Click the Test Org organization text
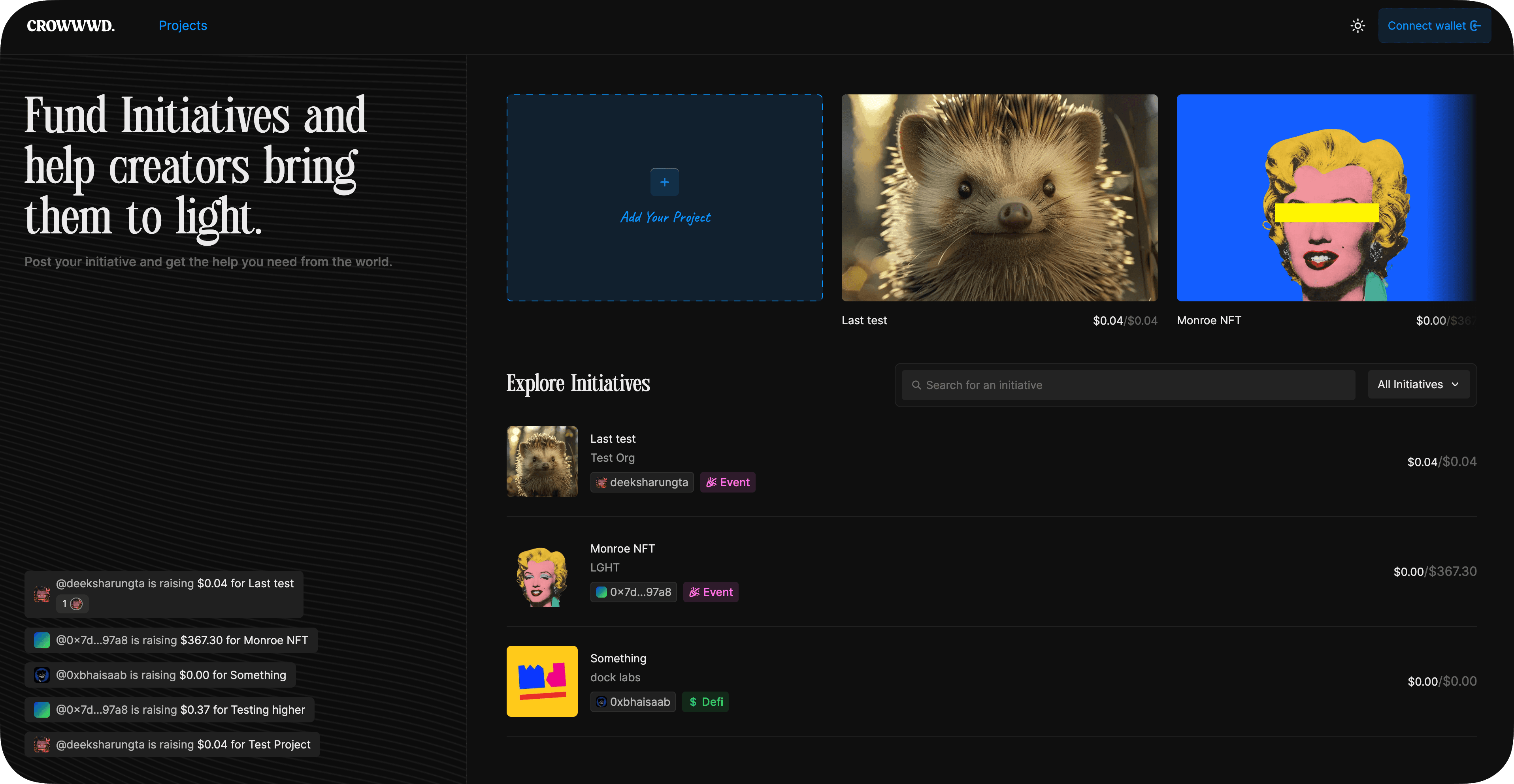This screenshot has height=784, width=1514. pyautogui.click(x=613, y=457)
